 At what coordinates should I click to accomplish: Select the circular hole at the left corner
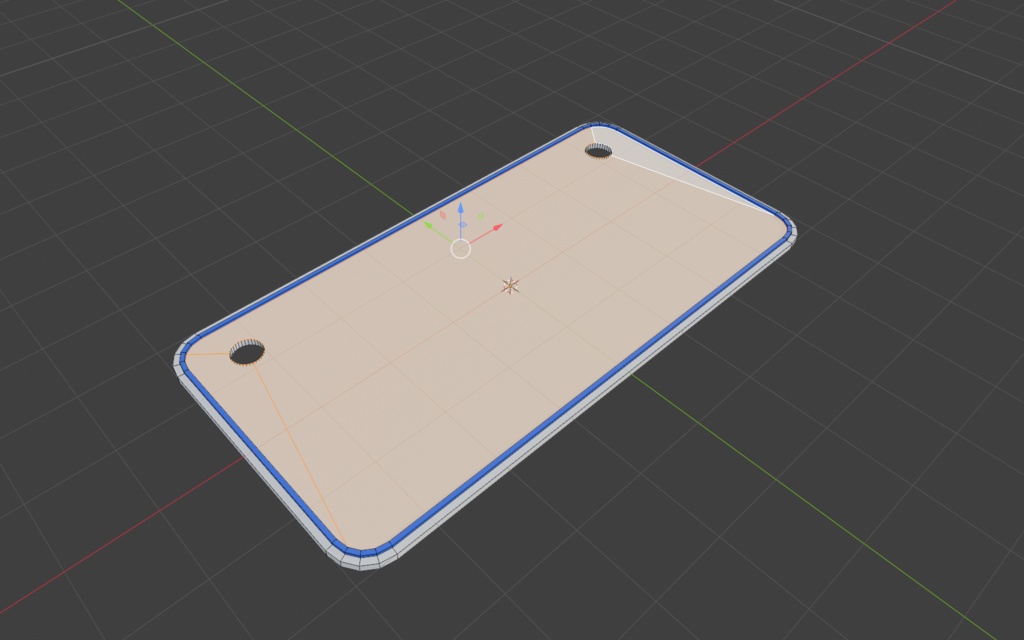247,352
